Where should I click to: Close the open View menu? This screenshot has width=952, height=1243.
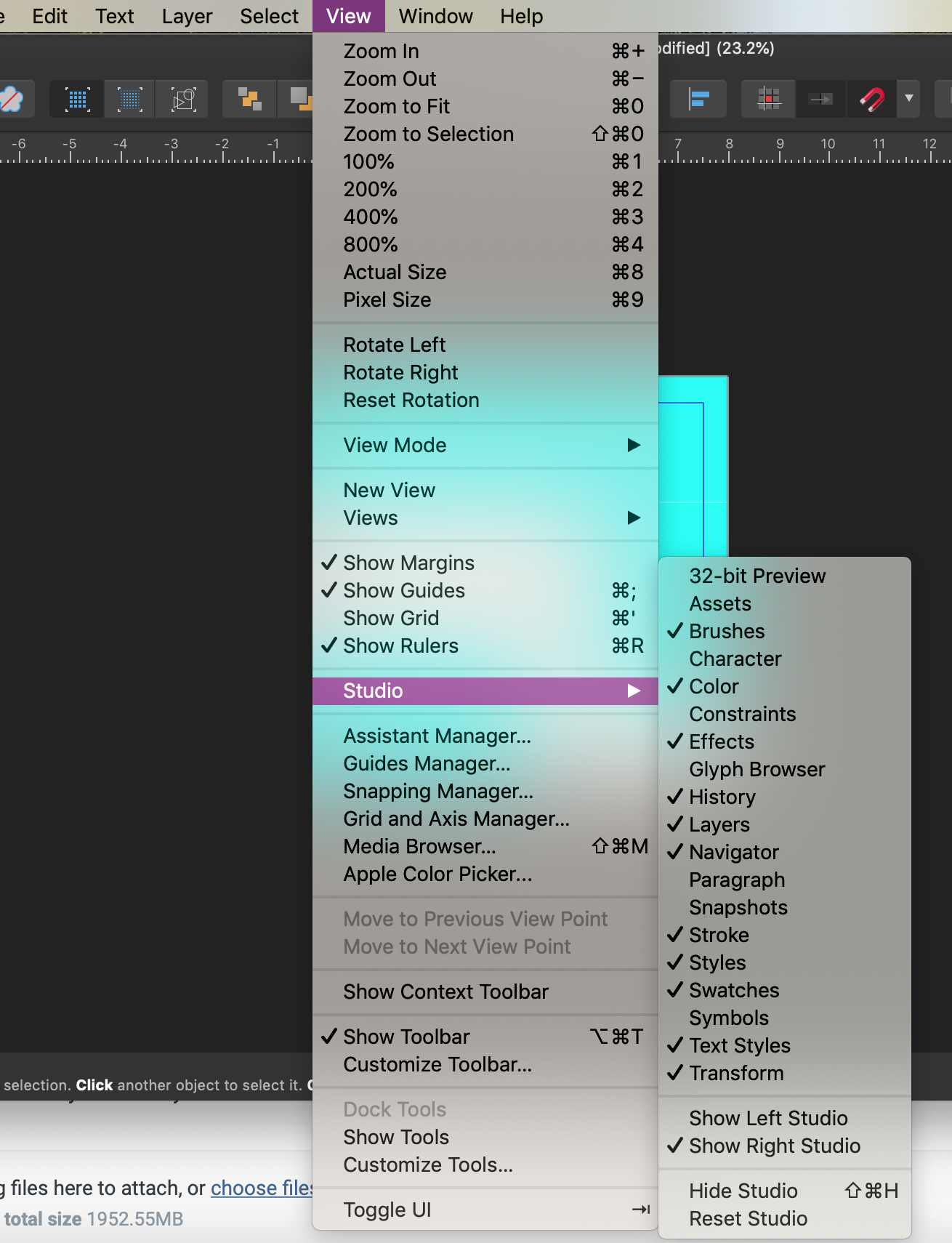tap(349, 16)
